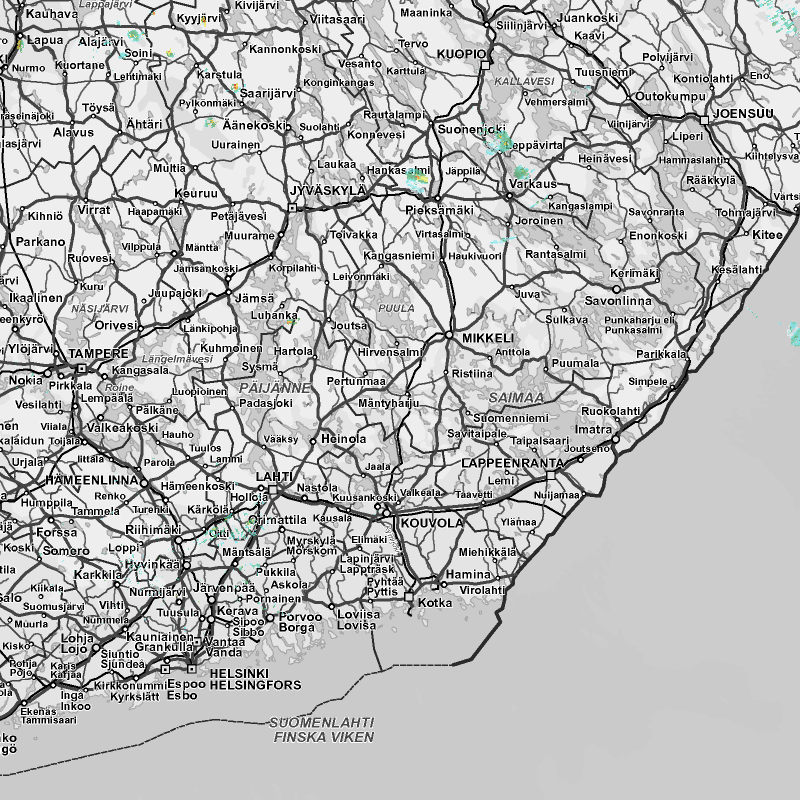
Task: Click the Suonenjoki town name
Action: (471, 130)
